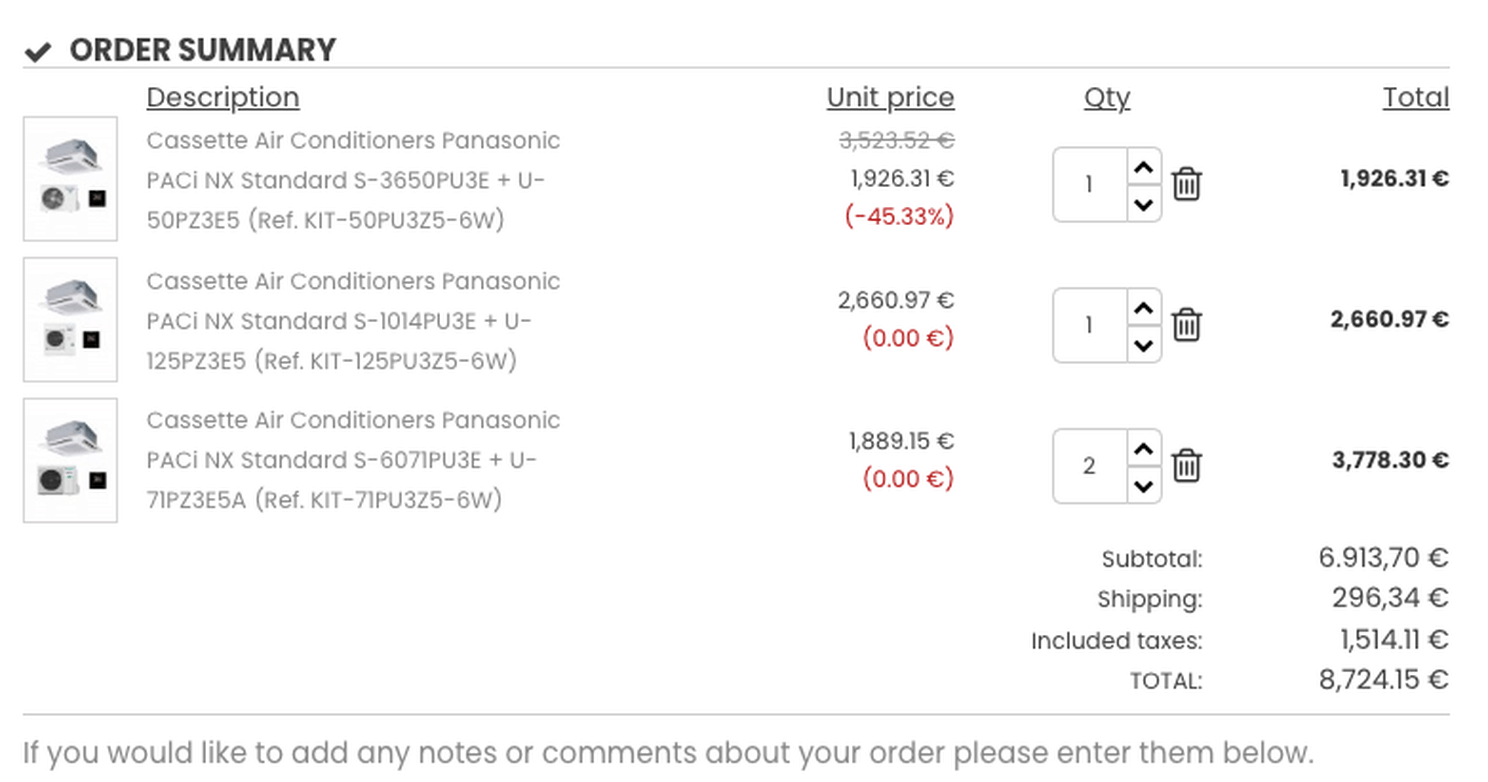Click the checkmark icon beside Order Summary
Image resolution: width=1488 pixels, height=782 pixels.
38,51
